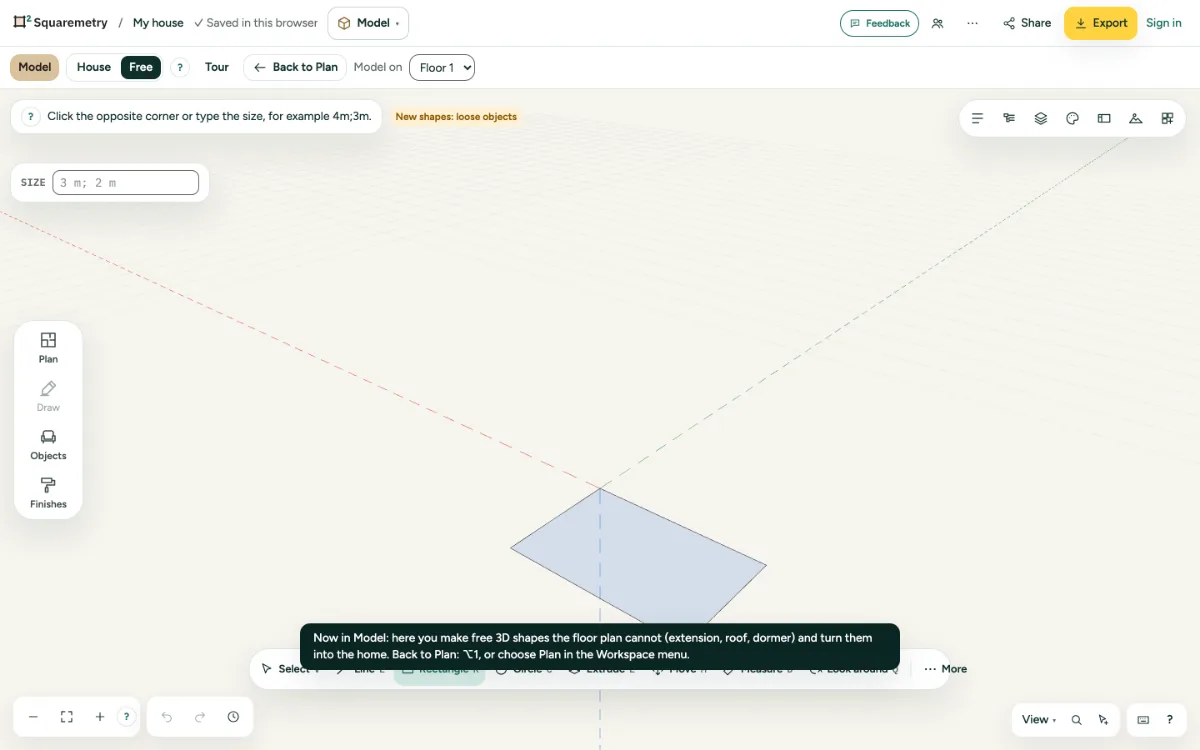The image size is (1200, 750).
Task: Open the Finishes paint roller panel
Action: pos(48,493)
